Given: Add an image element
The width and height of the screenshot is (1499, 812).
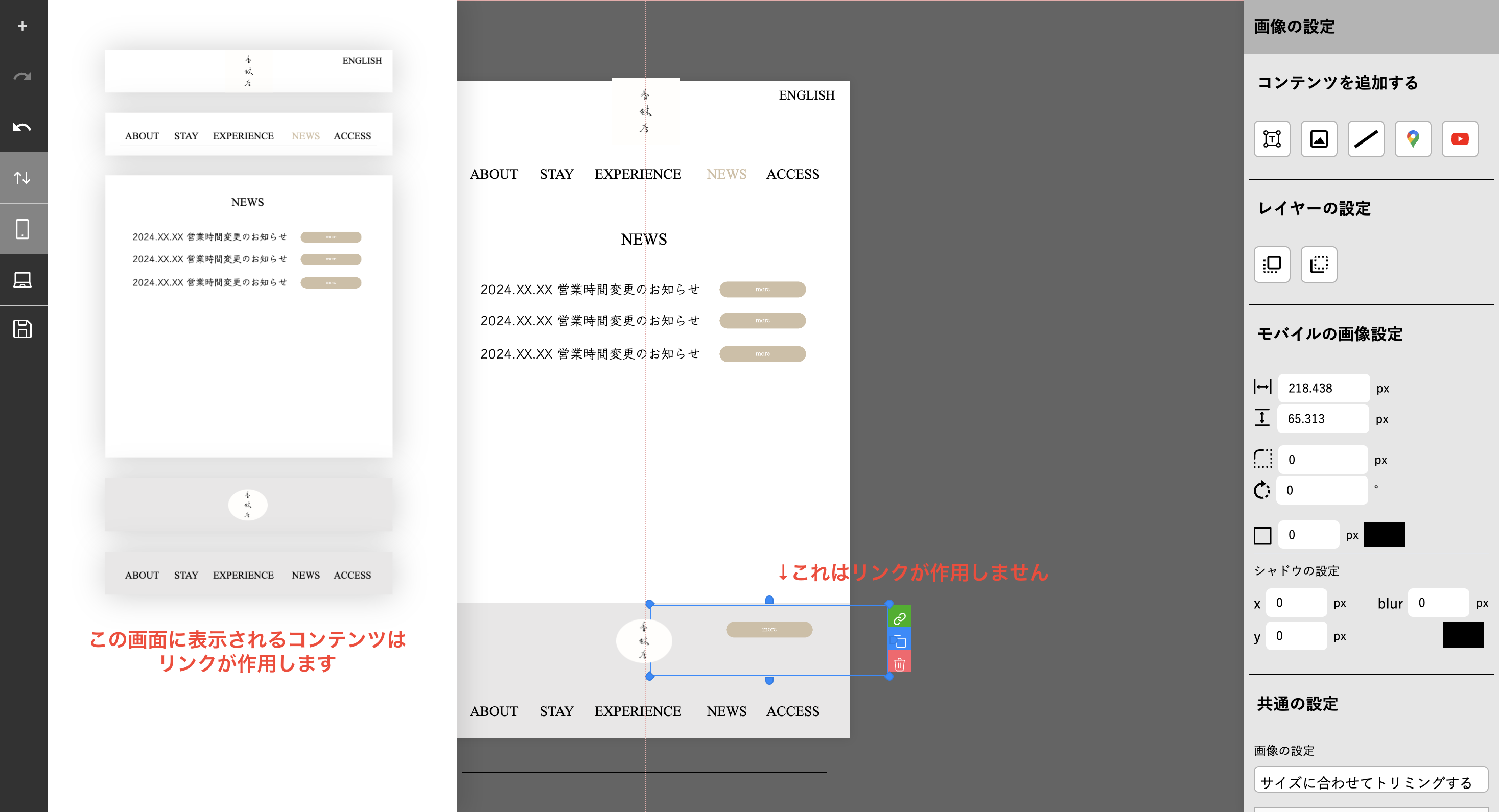Looking at the screenshot, I should pyautogui.click(x=1319, y=138).
